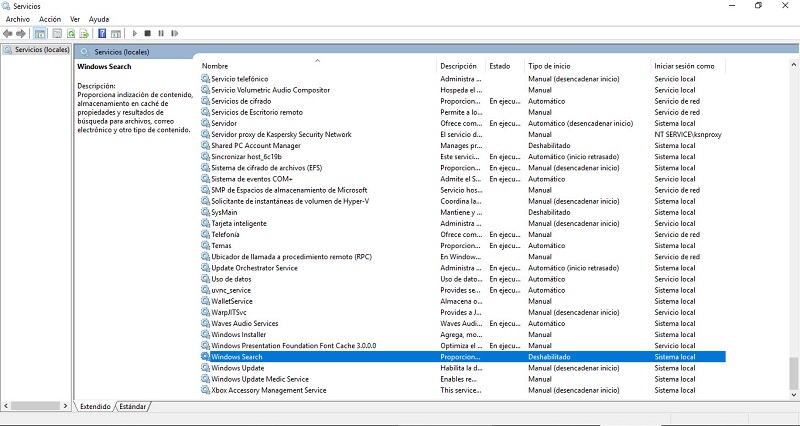This screenshot has height=426, width=800.
Task: Click the gear icon beside WalletService
Action: pyautogui.click(x=205, y=302)
